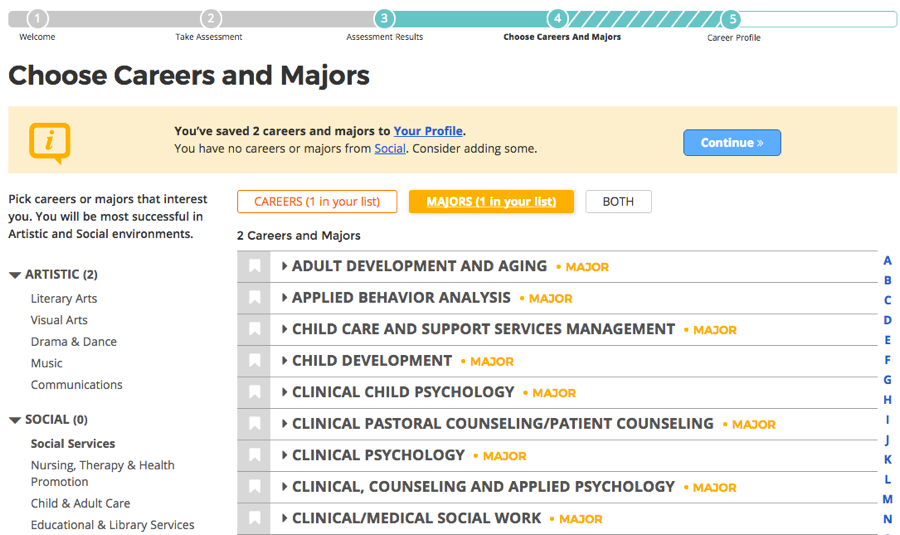Bookmark the Adult Development and Aging major

coord(254,266)
